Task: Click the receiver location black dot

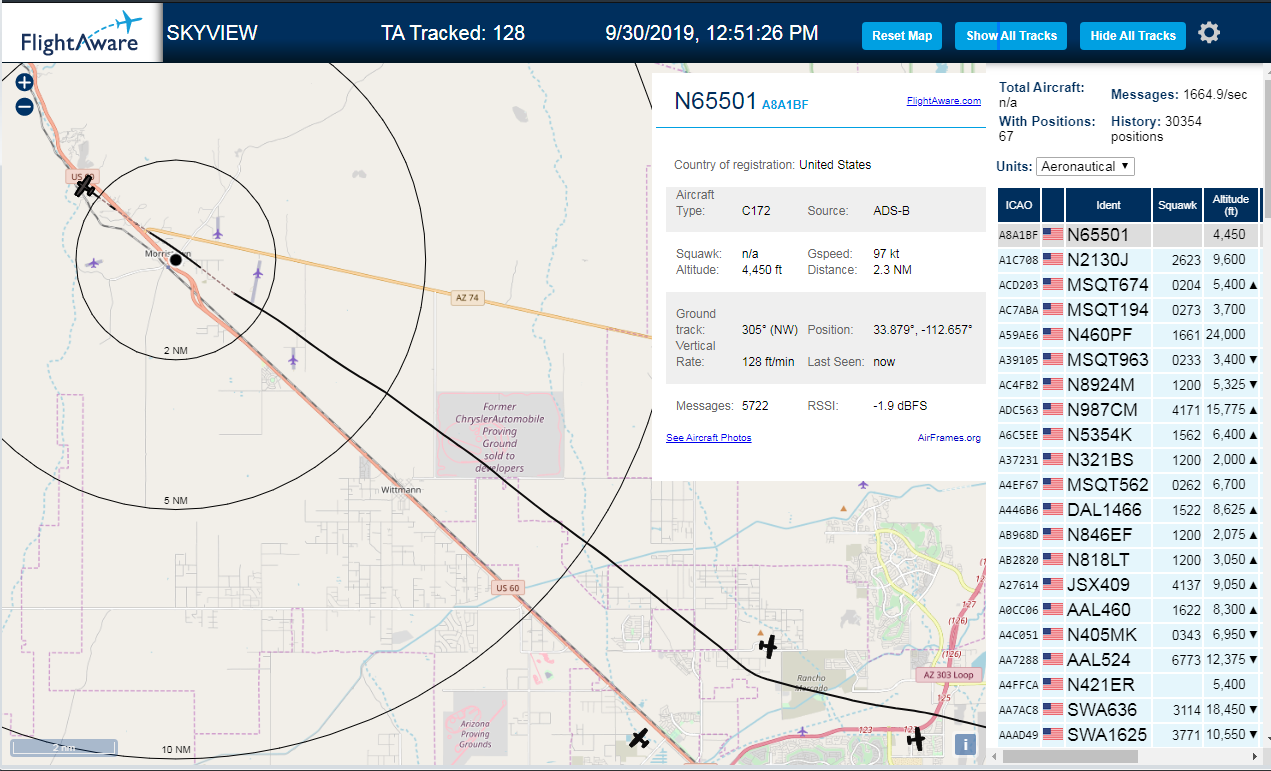Action: coord(176,260)
